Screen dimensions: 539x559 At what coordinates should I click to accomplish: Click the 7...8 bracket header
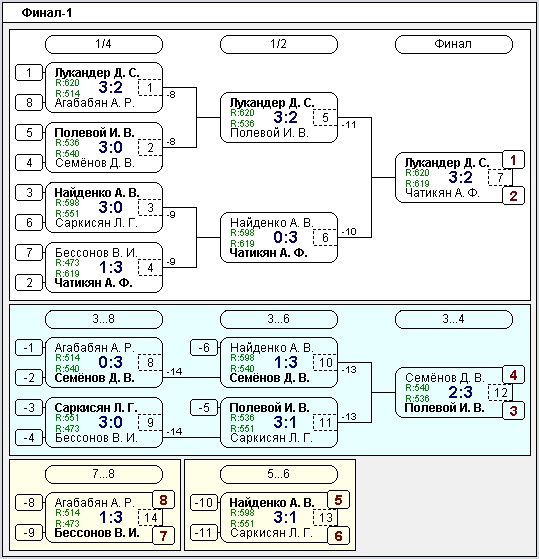click(104, 474)
